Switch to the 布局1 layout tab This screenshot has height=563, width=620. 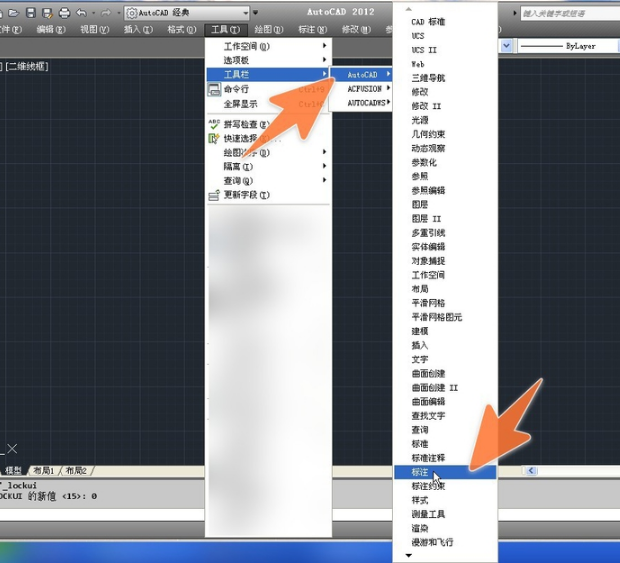pyautogui.click(x=44, y=470)
